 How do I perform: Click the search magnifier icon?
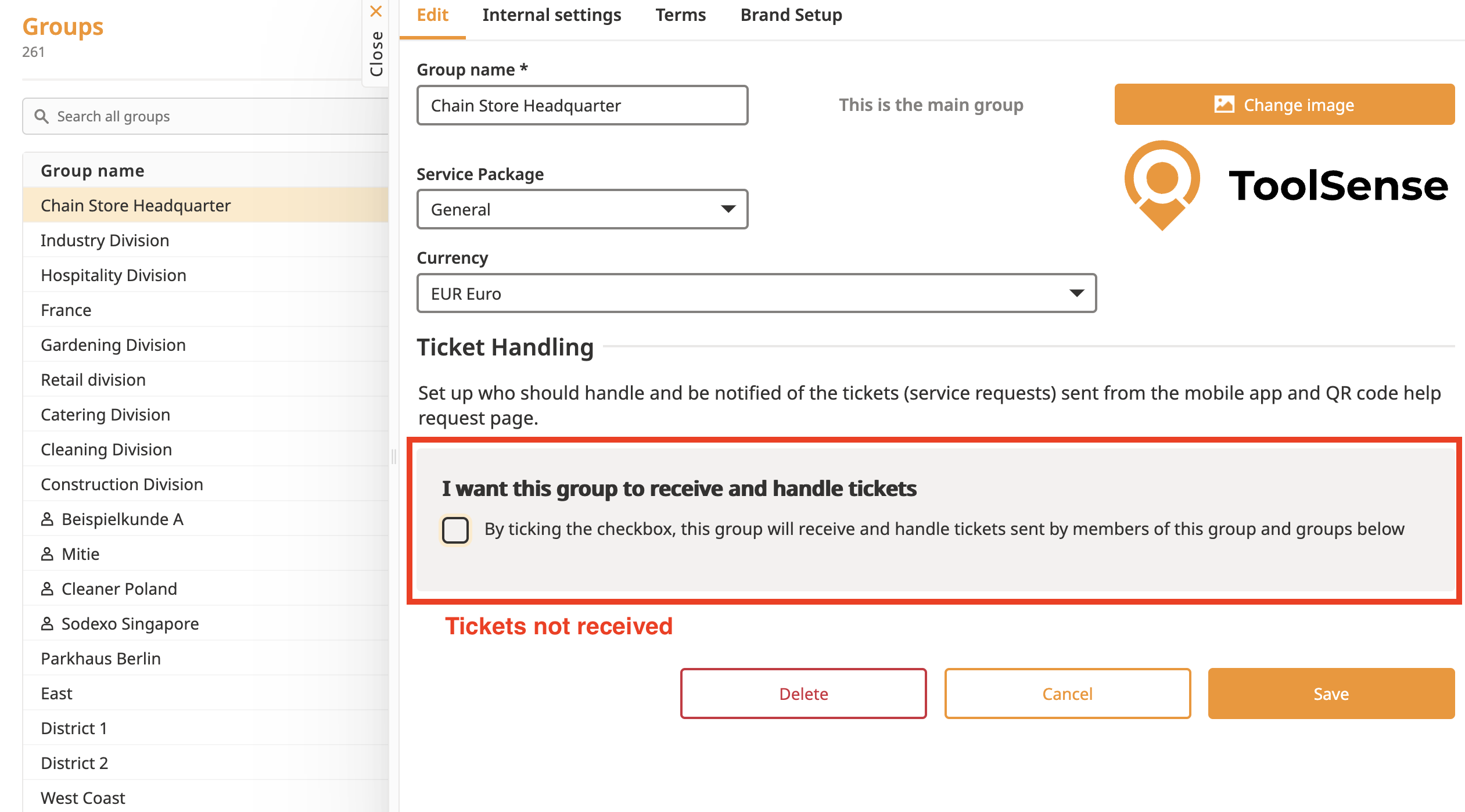tap(41, 116)
